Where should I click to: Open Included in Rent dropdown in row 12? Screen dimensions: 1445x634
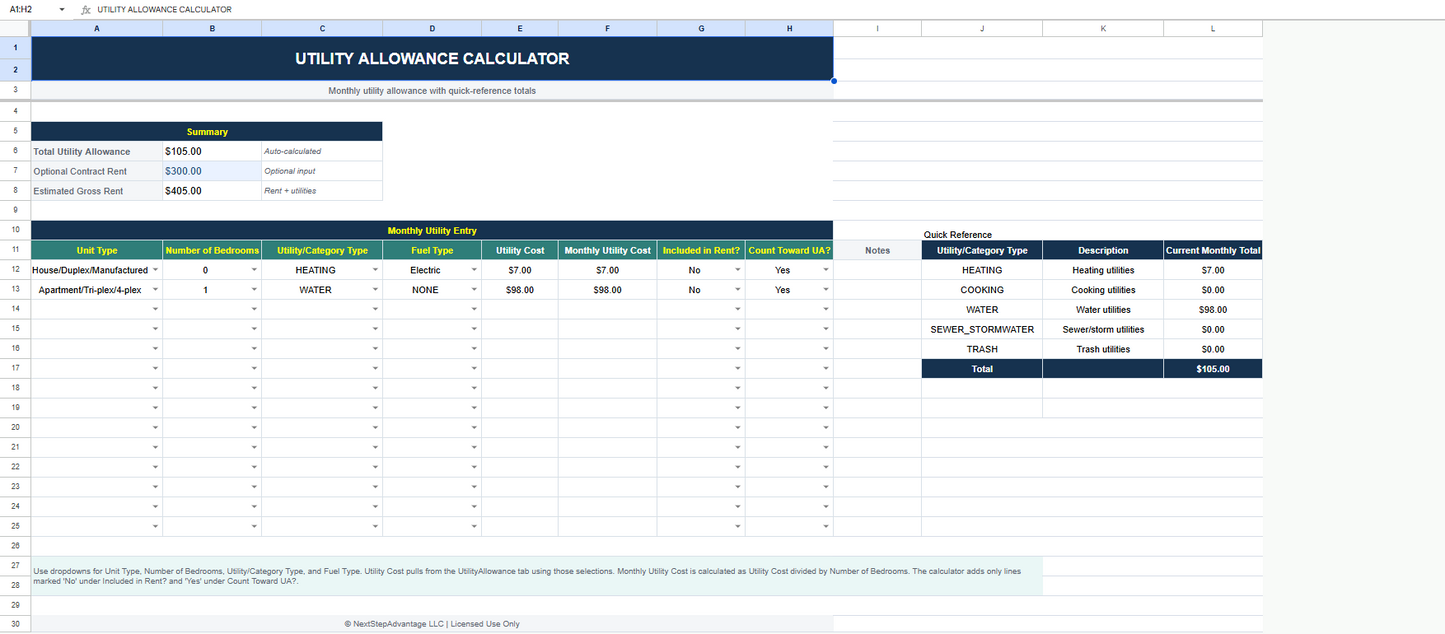tap(738, 270)
